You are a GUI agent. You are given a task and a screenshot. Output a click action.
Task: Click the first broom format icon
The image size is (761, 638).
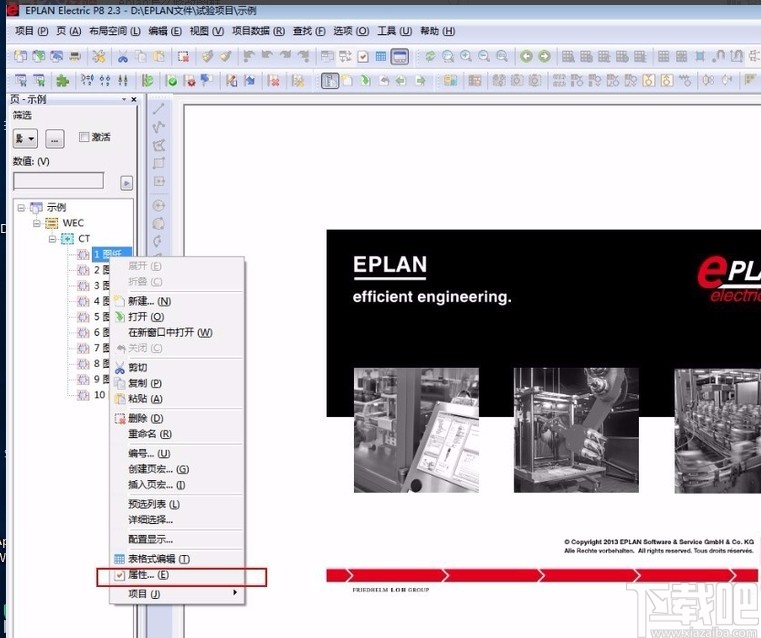coord(207,57)
